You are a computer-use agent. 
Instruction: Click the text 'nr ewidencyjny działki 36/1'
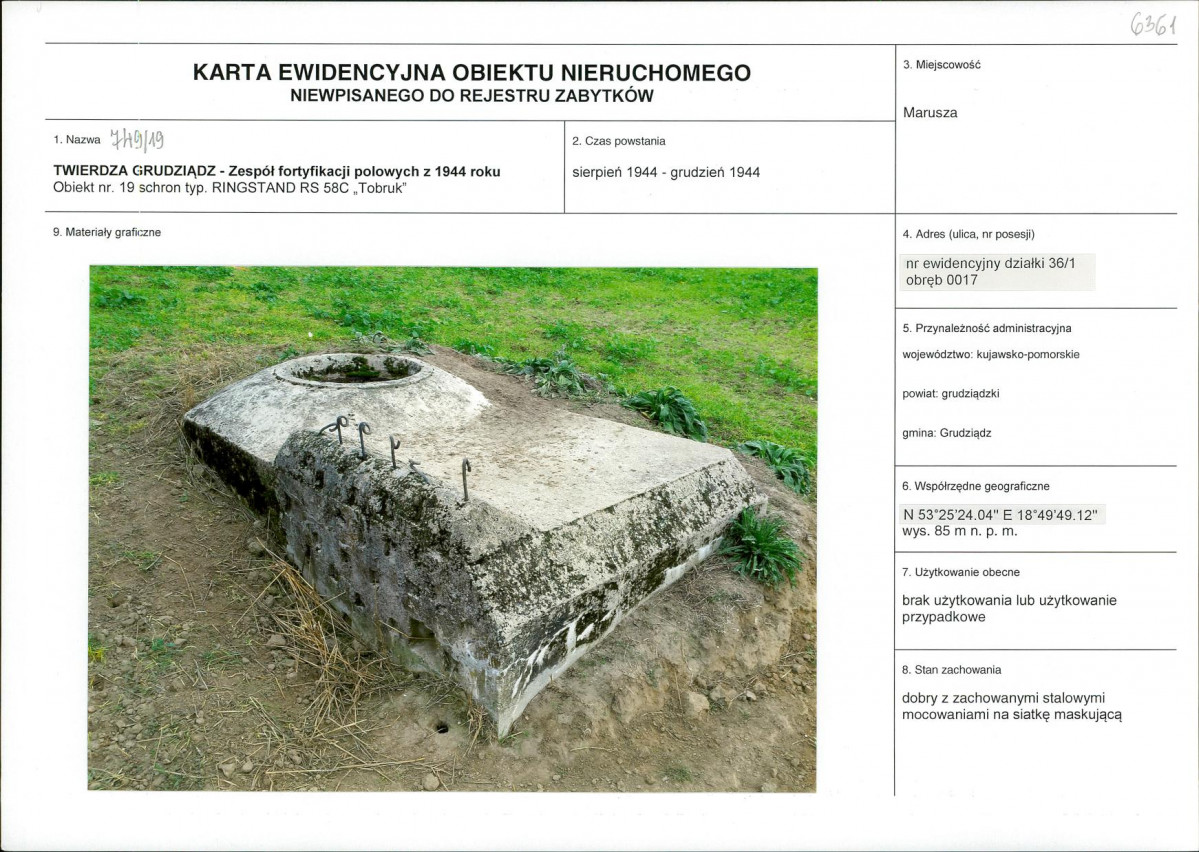coord(990,263)
